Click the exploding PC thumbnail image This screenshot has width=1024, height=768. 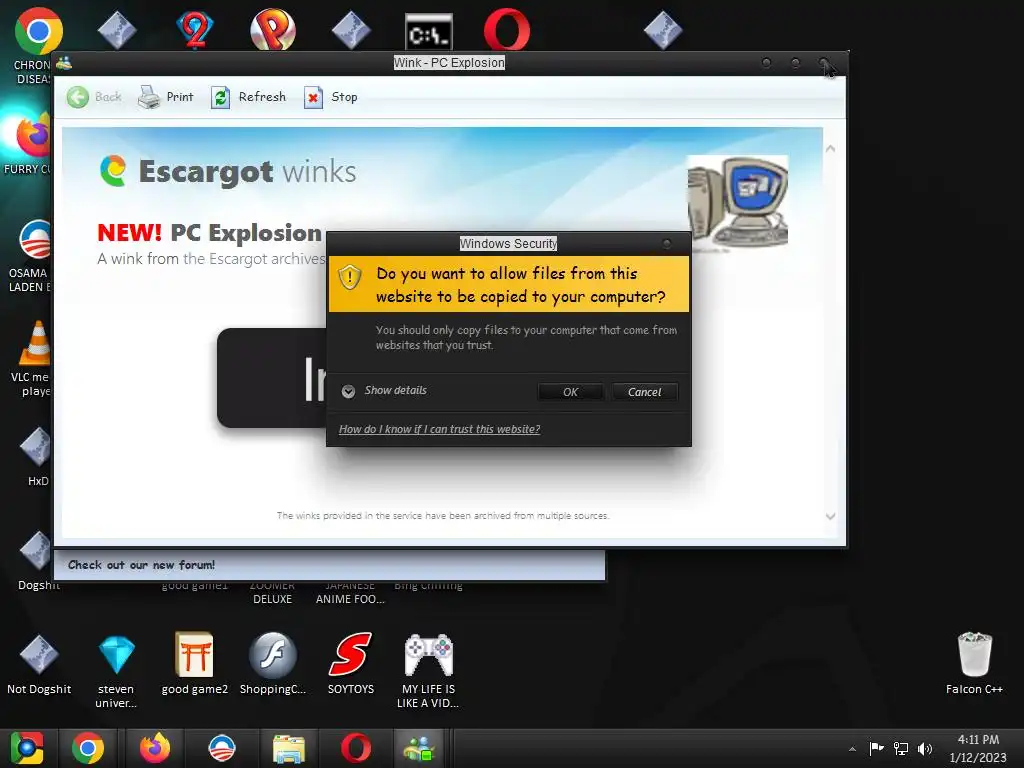click(x=737, y=201)
